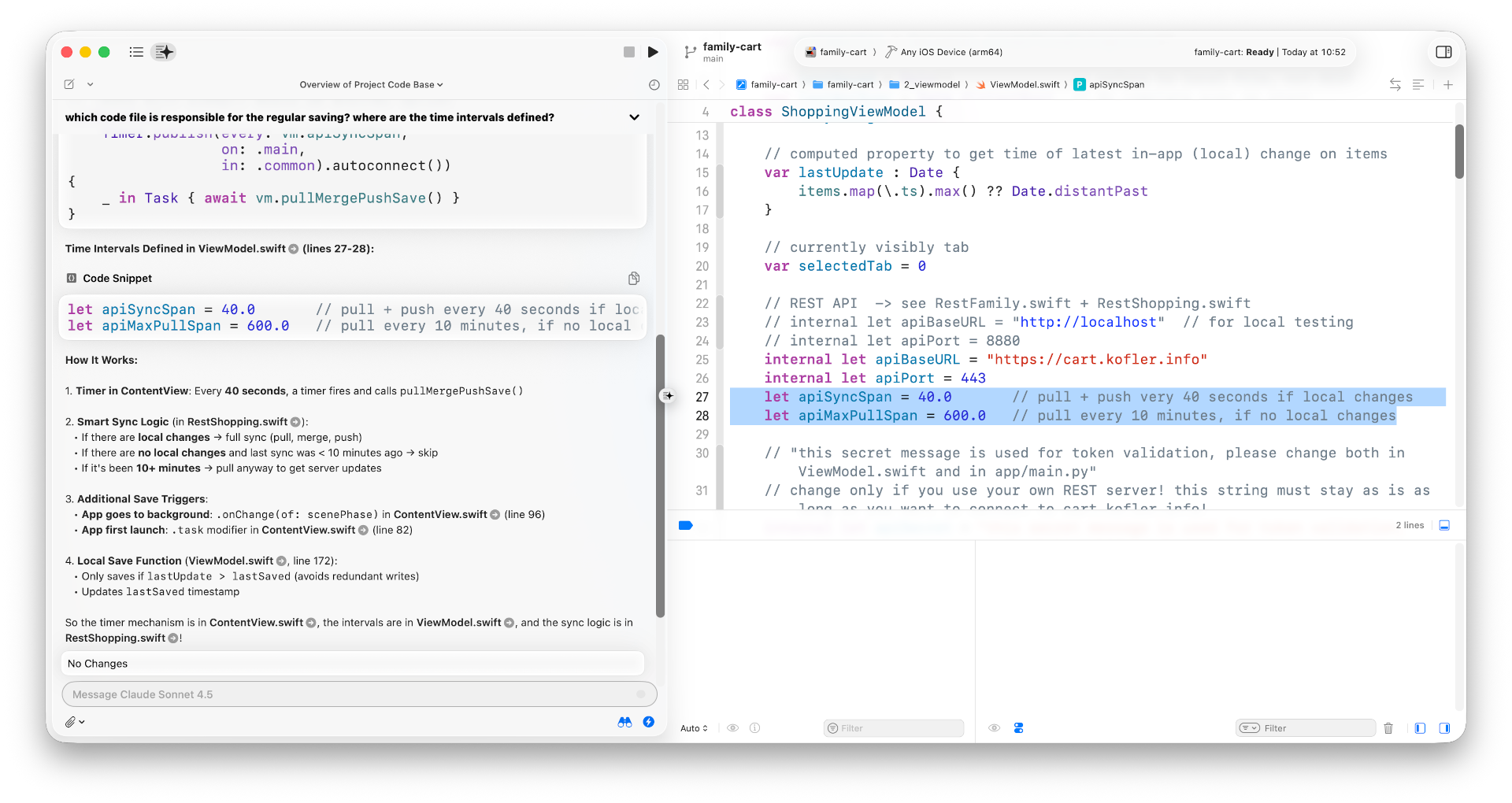Viewport: 1512px width, 803px height.
Task: Open the related items grid menu
Action: 683,85
